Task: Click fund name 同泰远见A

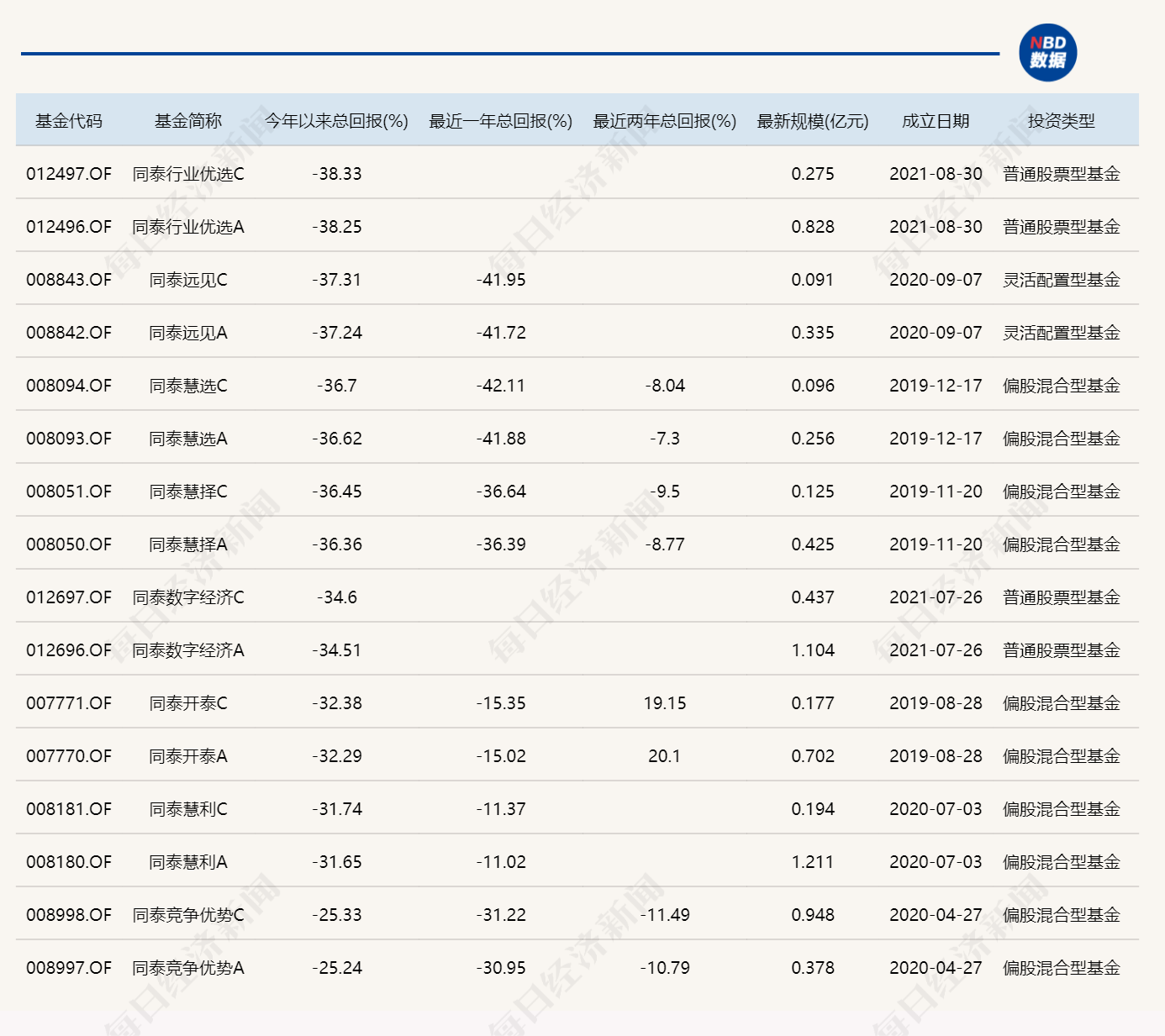Action: click(x=188, y=333)
